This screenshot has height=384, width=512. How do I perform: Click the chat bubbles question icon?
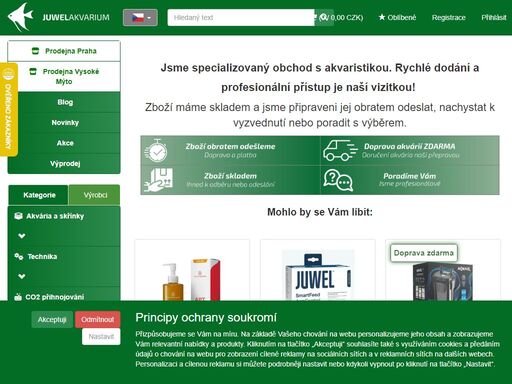(338, 180)
